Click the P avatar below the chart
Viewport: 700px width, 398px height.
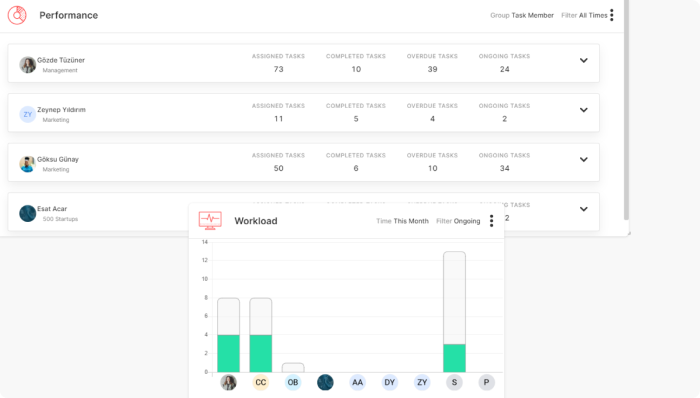point(486,382)
